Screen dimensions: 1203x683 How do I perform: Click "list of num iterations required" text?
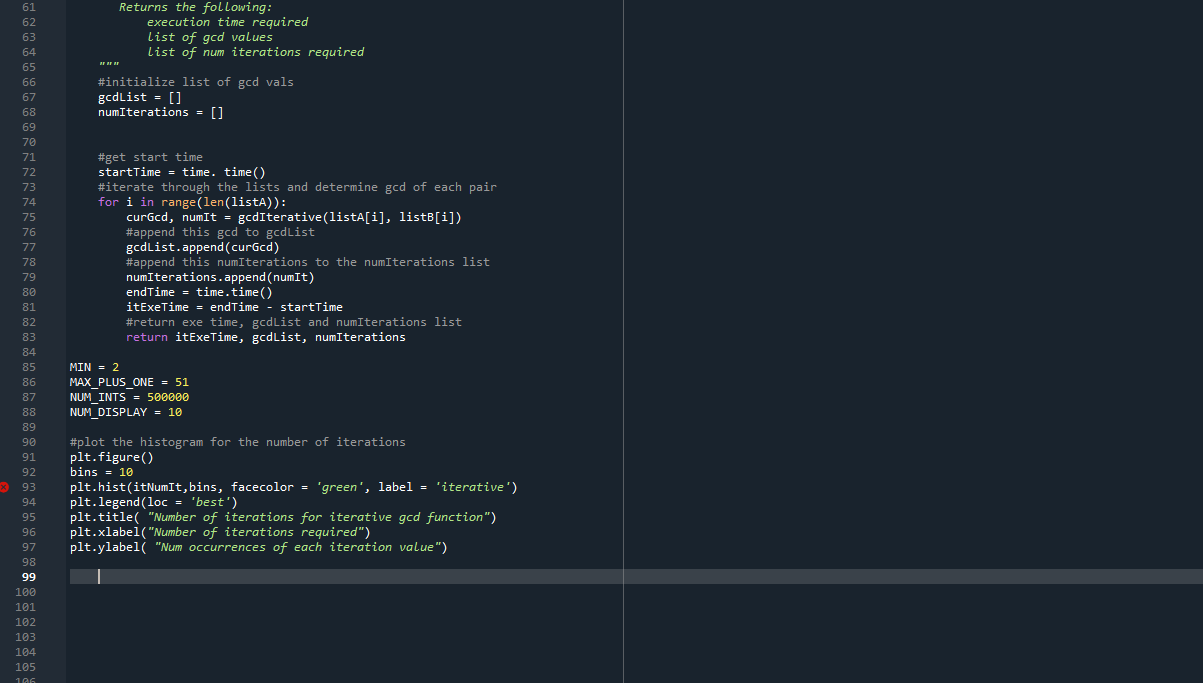coord(255,52)
